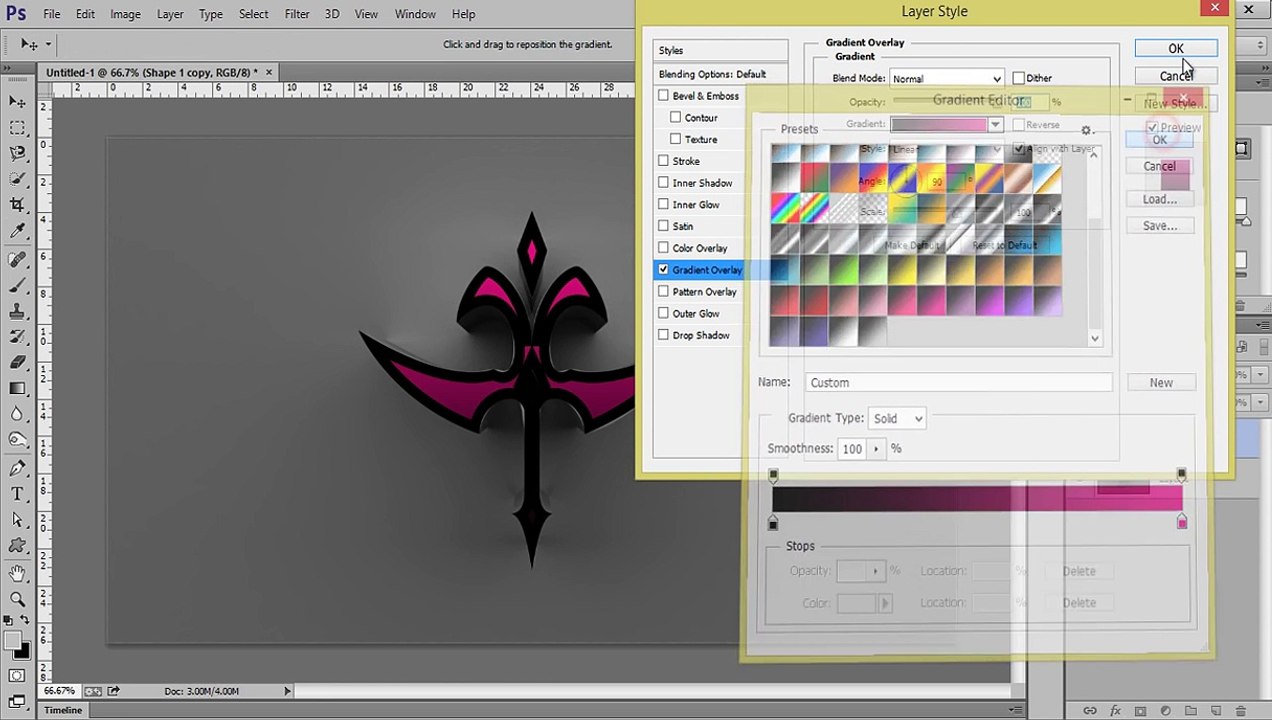This screenshot has width=1272, height=720.
Task: Select the Quick Selection tool
Action: tap(18, 179)
